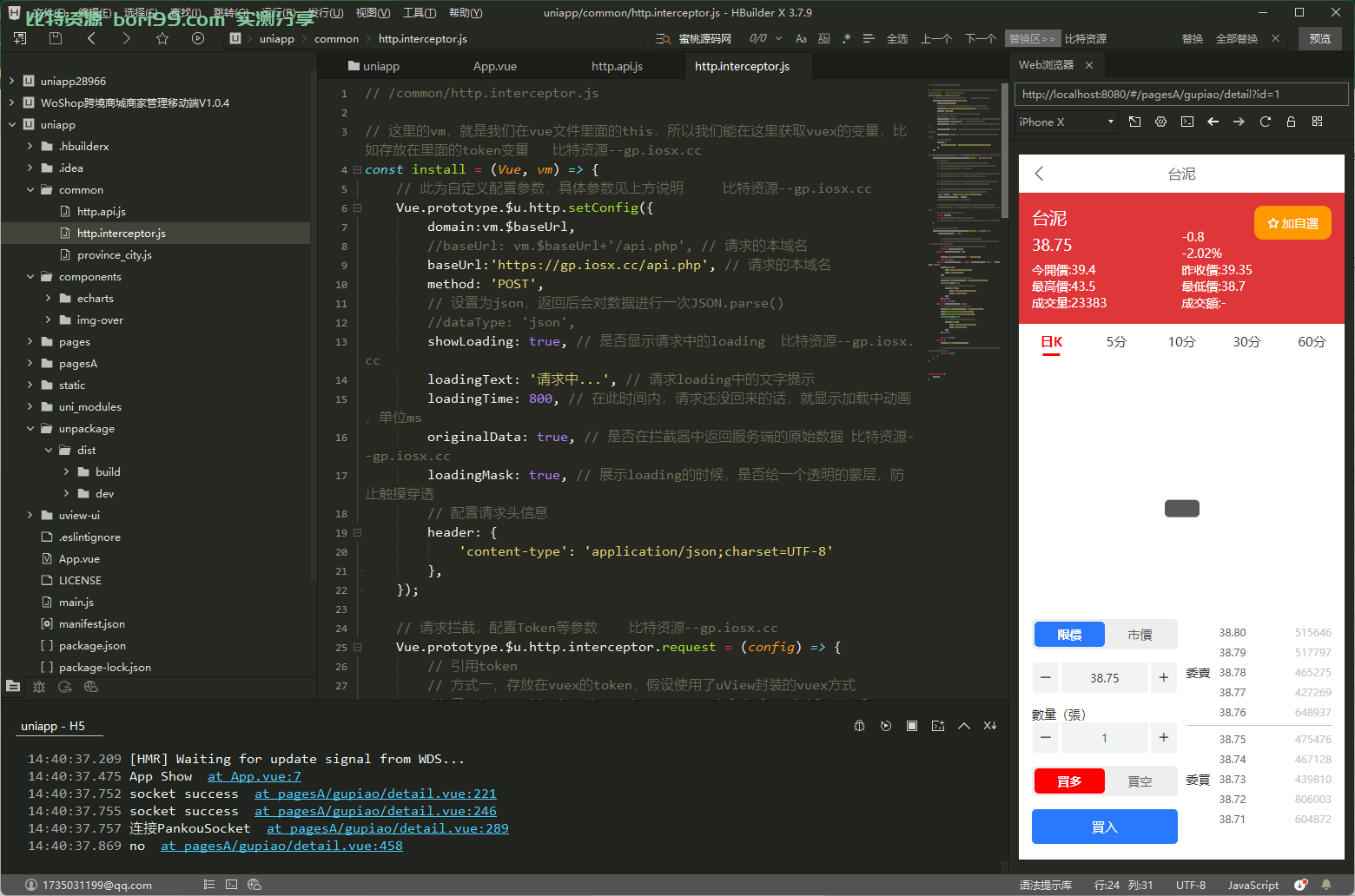Open province_city.js in the file tree
Image resolution: width=1355 pixels, height=896 pixels.
[114, 254]
